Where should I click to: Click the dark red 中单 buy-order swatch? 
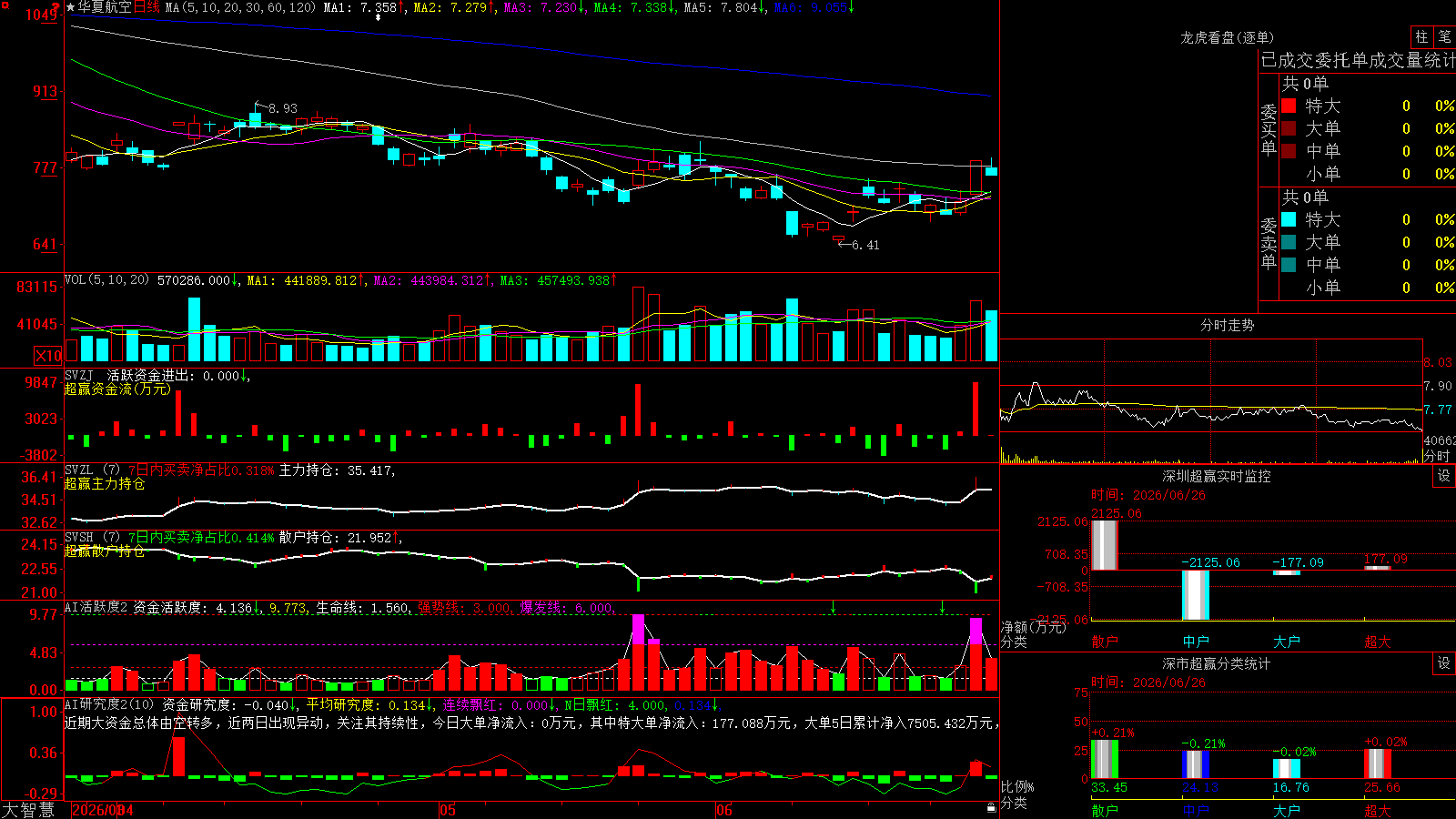click(x=1289, y=151)
